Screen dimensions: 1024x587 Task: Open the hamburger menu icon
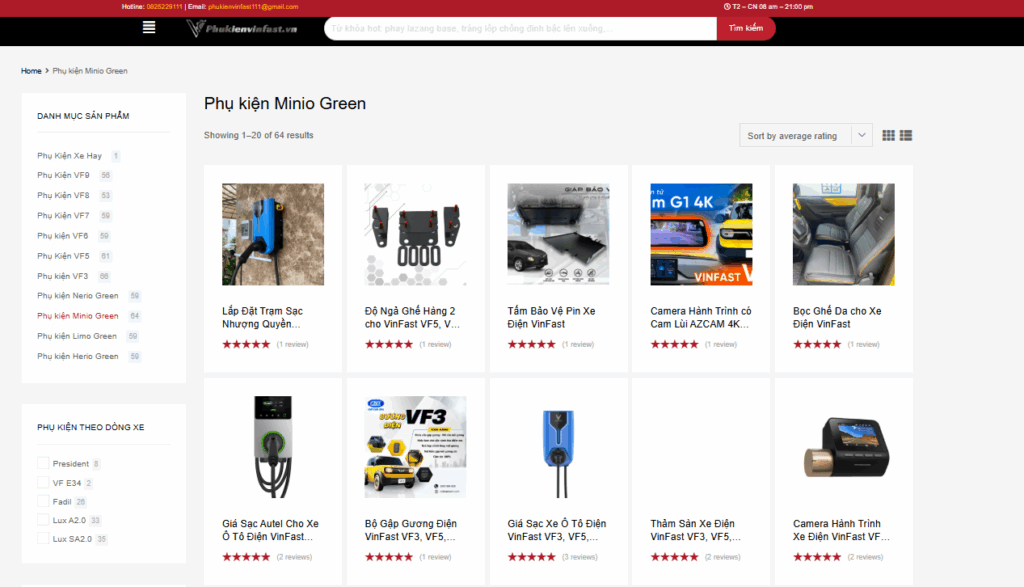149,28
